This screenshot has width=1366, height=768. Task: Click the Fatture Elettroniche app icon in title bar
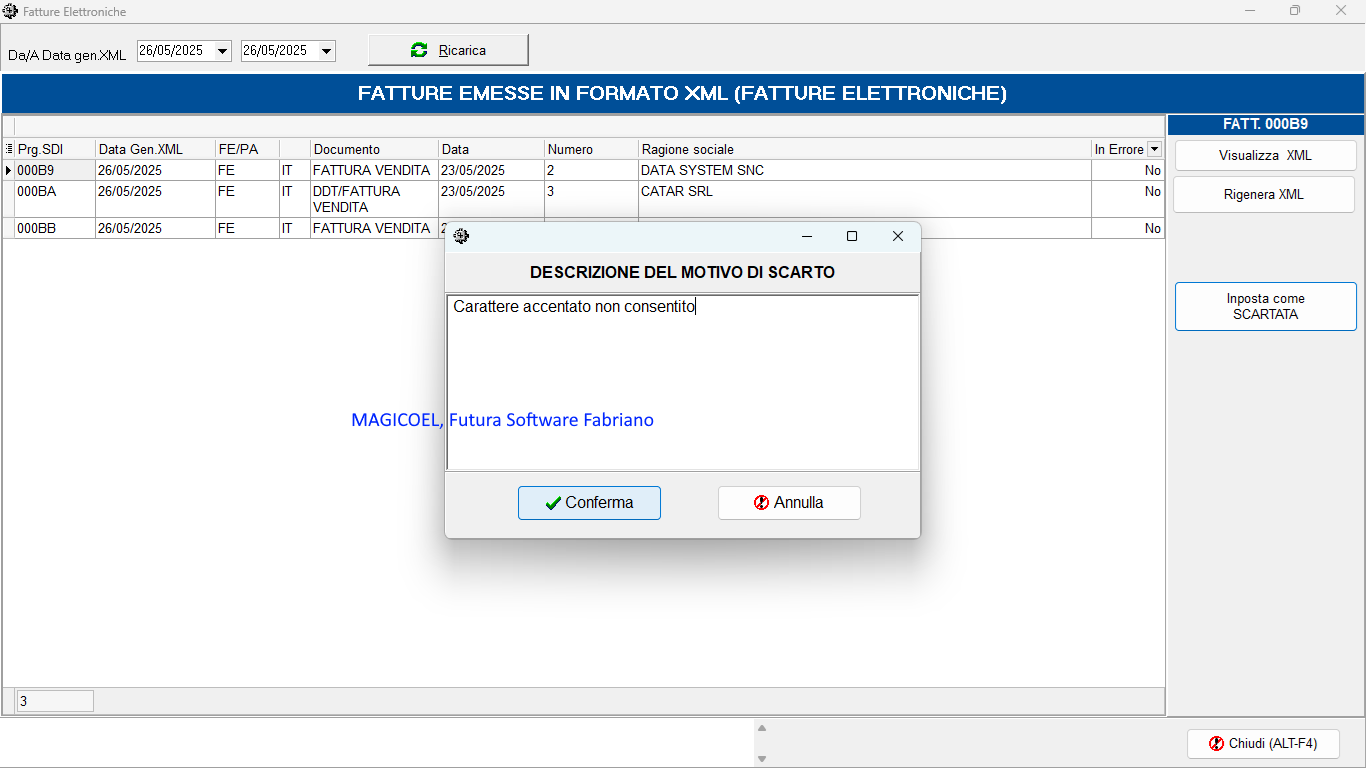point(11,11)
